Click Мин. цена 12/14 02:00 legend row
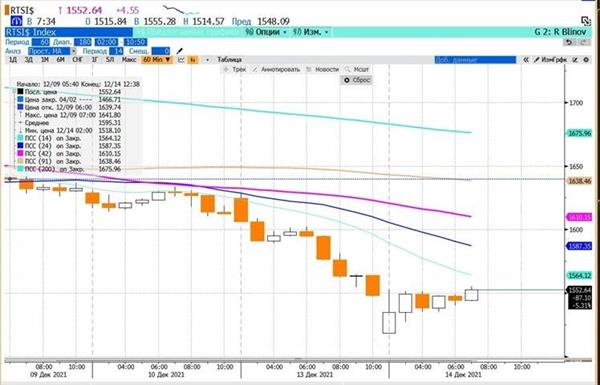 (x=69, y=131)
